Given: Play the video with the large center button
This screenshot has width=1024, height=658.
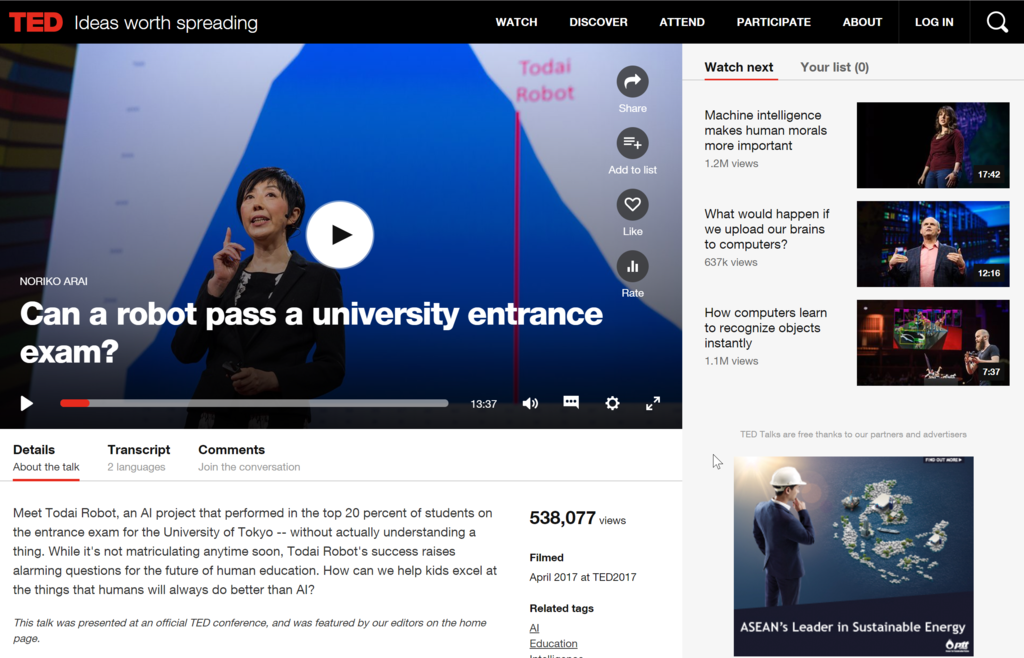Looking at the screenshot, I should (340, 235).
